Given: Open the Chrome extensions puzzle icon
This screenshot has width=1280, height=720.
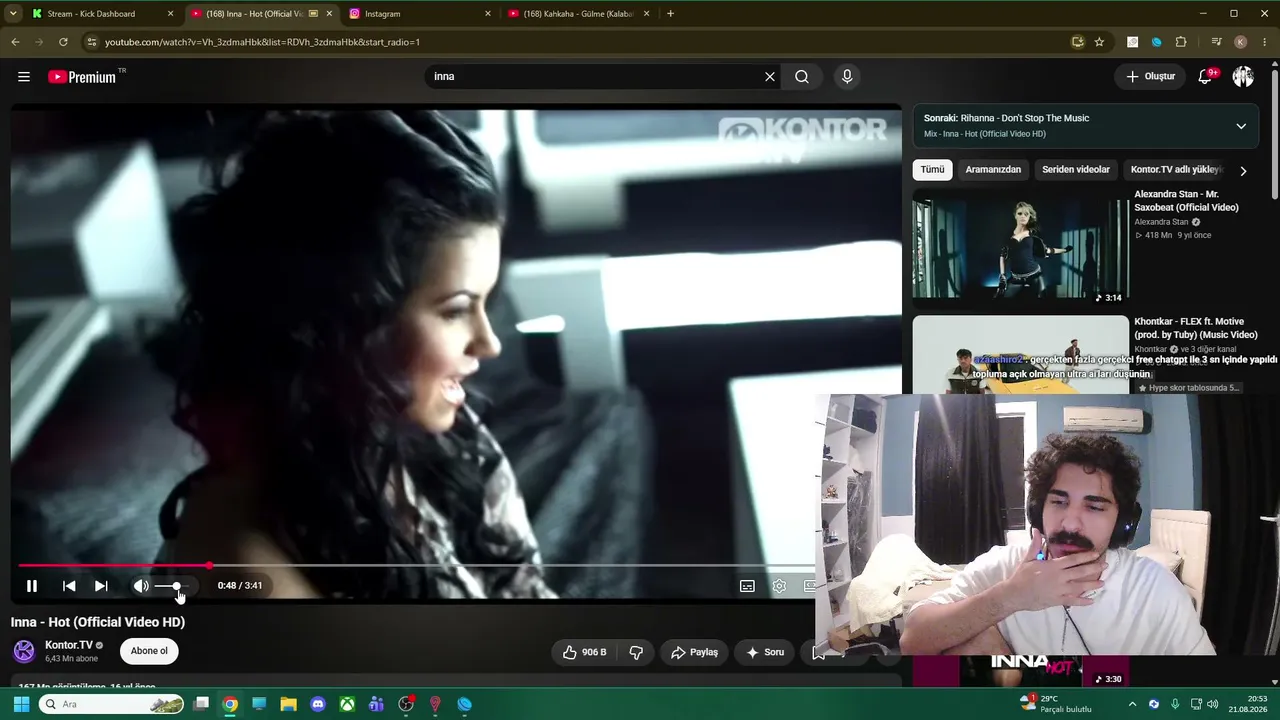Looking at the screenshot, I should point(1181,42).
